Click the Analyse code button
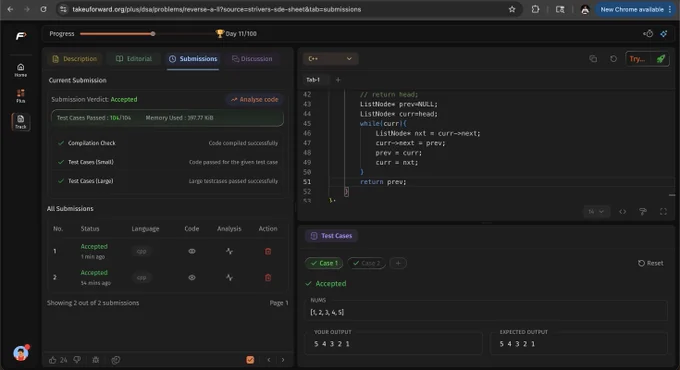 click(255, 99)
